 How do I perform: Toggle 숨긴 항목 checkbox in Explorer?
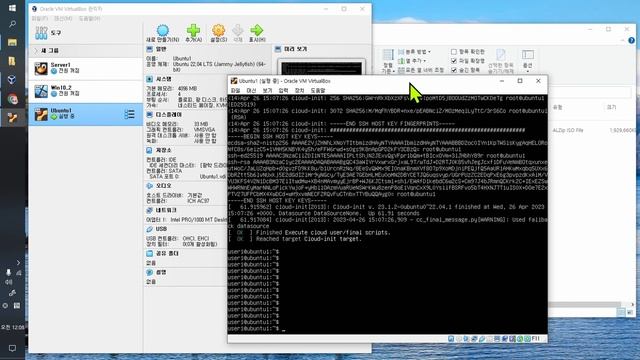tap(453, 70)
